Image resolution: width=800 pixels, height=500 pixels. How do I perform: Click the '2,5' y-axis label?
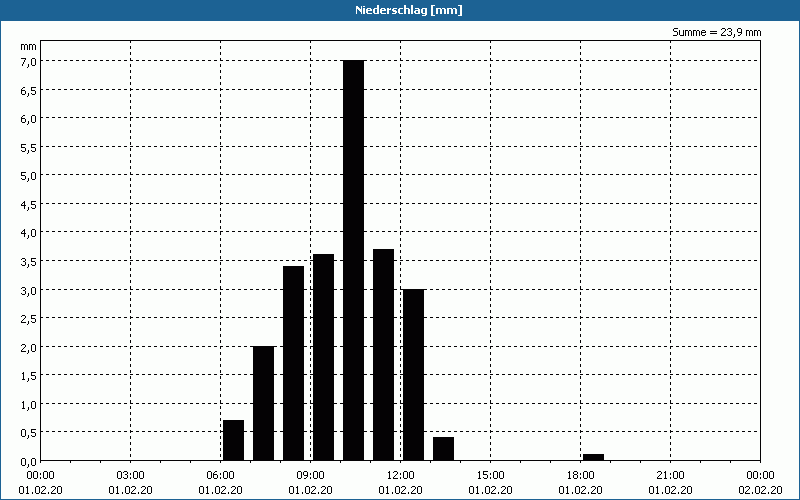pyautogui.click(x=29, y=318)
